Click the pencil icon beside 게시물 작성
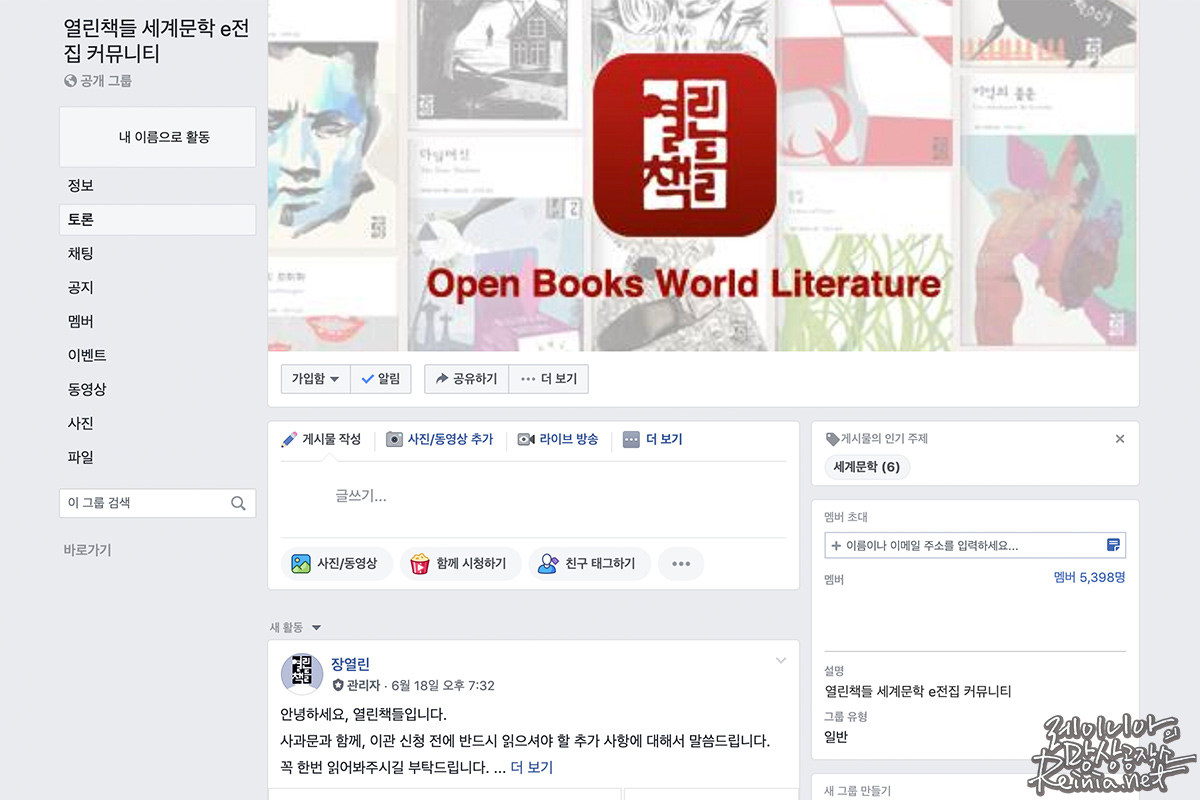 (x=289, y=439)
